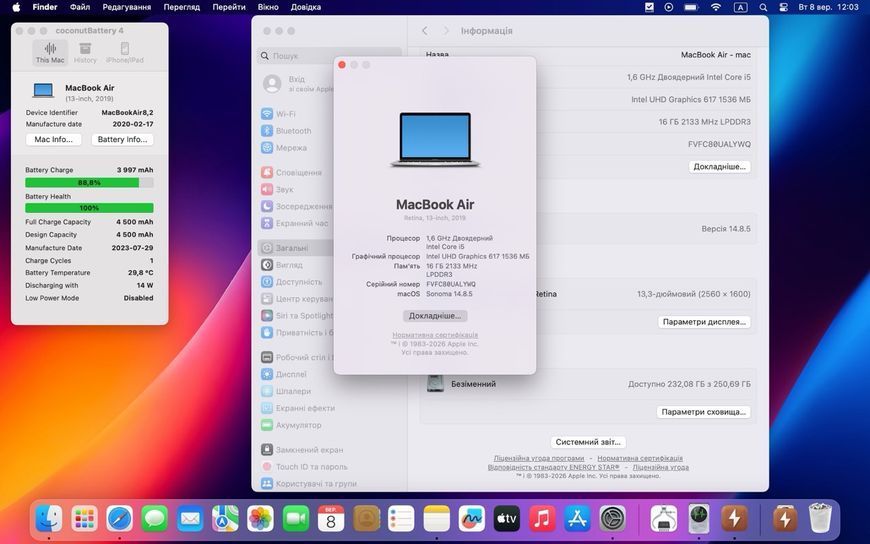The height and width of the screenshot is (544, 870).
Task: Click Mac Info... button in coconutBattery
Action: pos(54,139)
